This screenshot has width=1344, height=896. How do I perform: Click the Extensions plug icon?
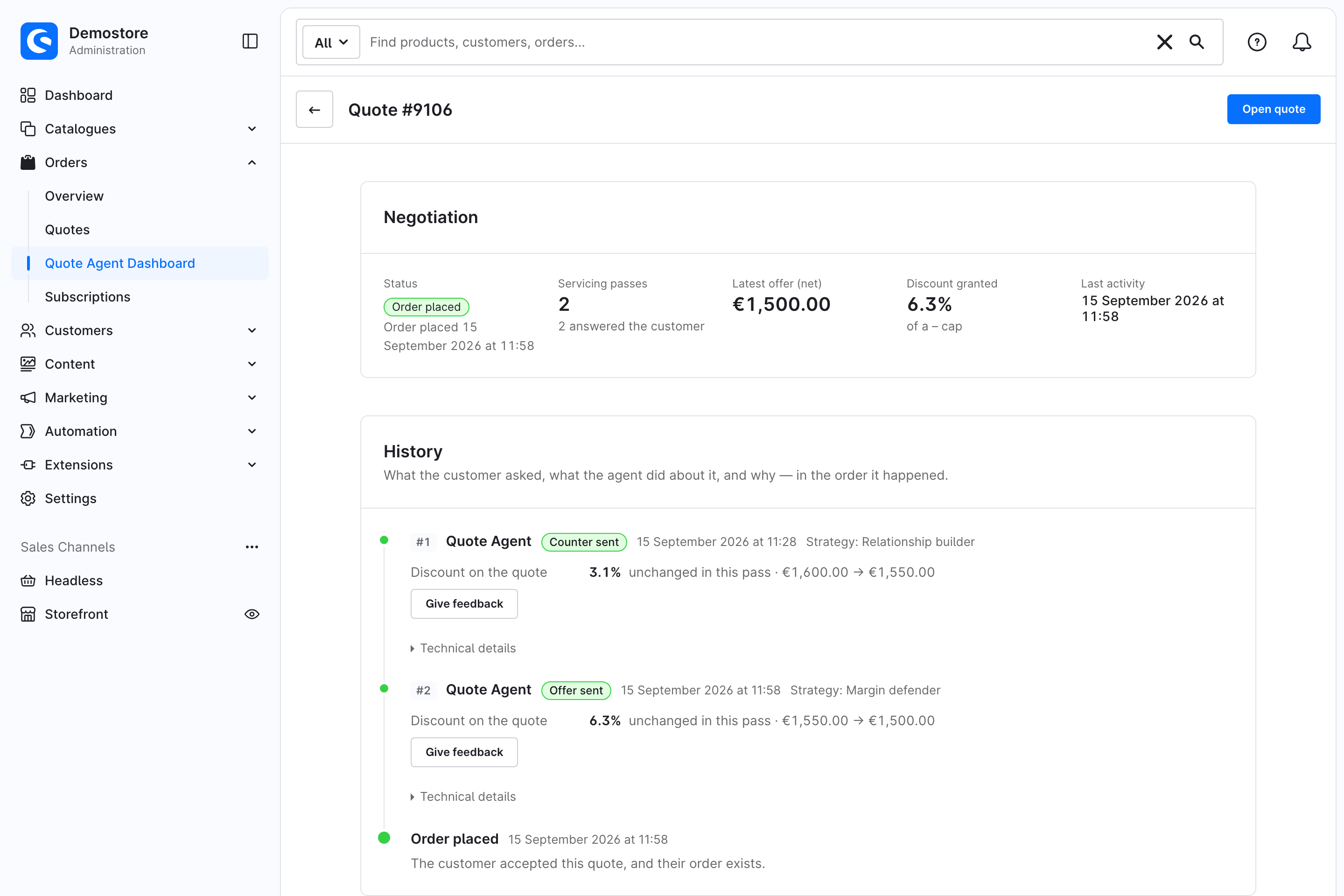coord(28,465)
